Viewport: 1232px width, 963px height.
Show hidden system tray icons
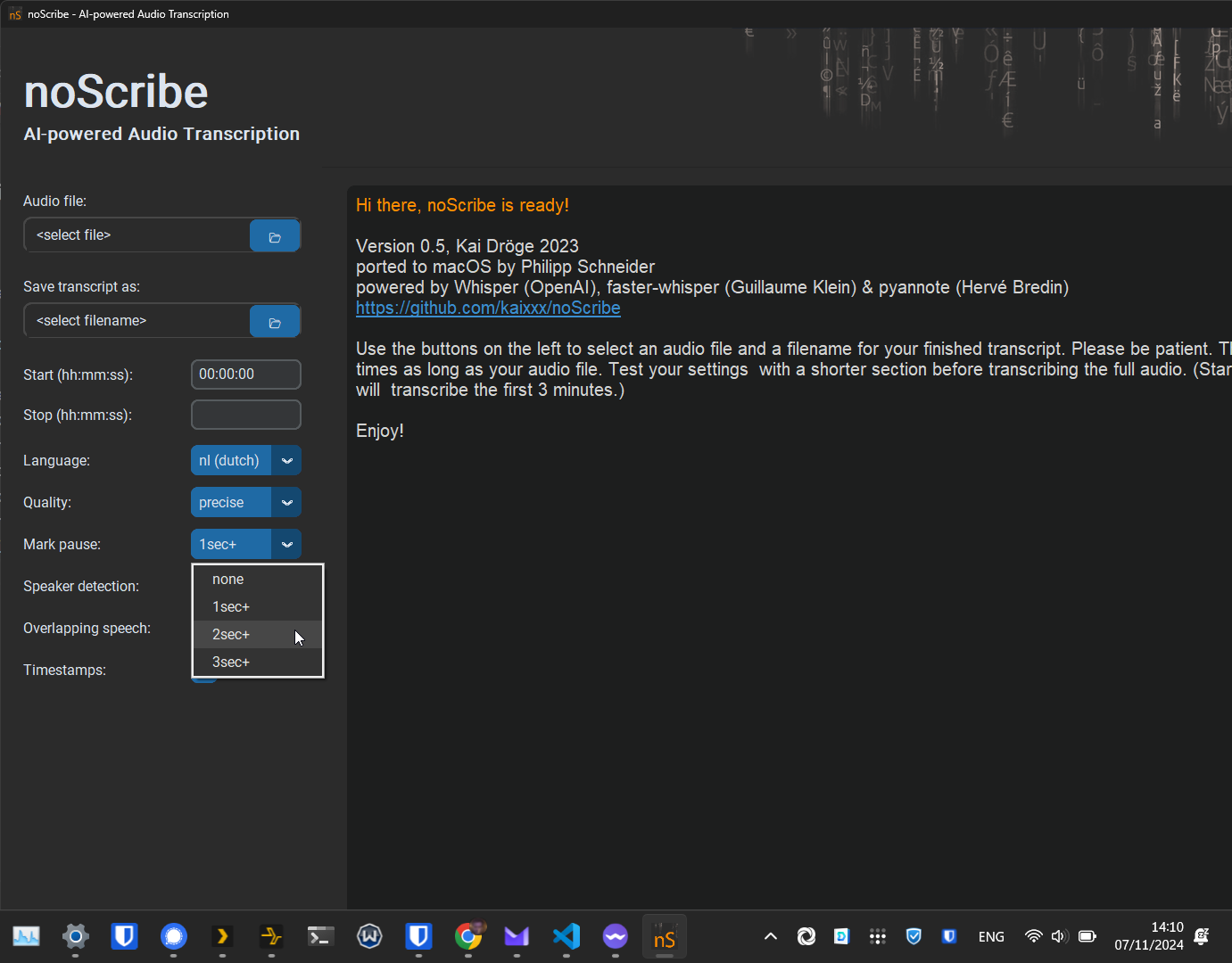pyautogui.click(x=771, y=936)
